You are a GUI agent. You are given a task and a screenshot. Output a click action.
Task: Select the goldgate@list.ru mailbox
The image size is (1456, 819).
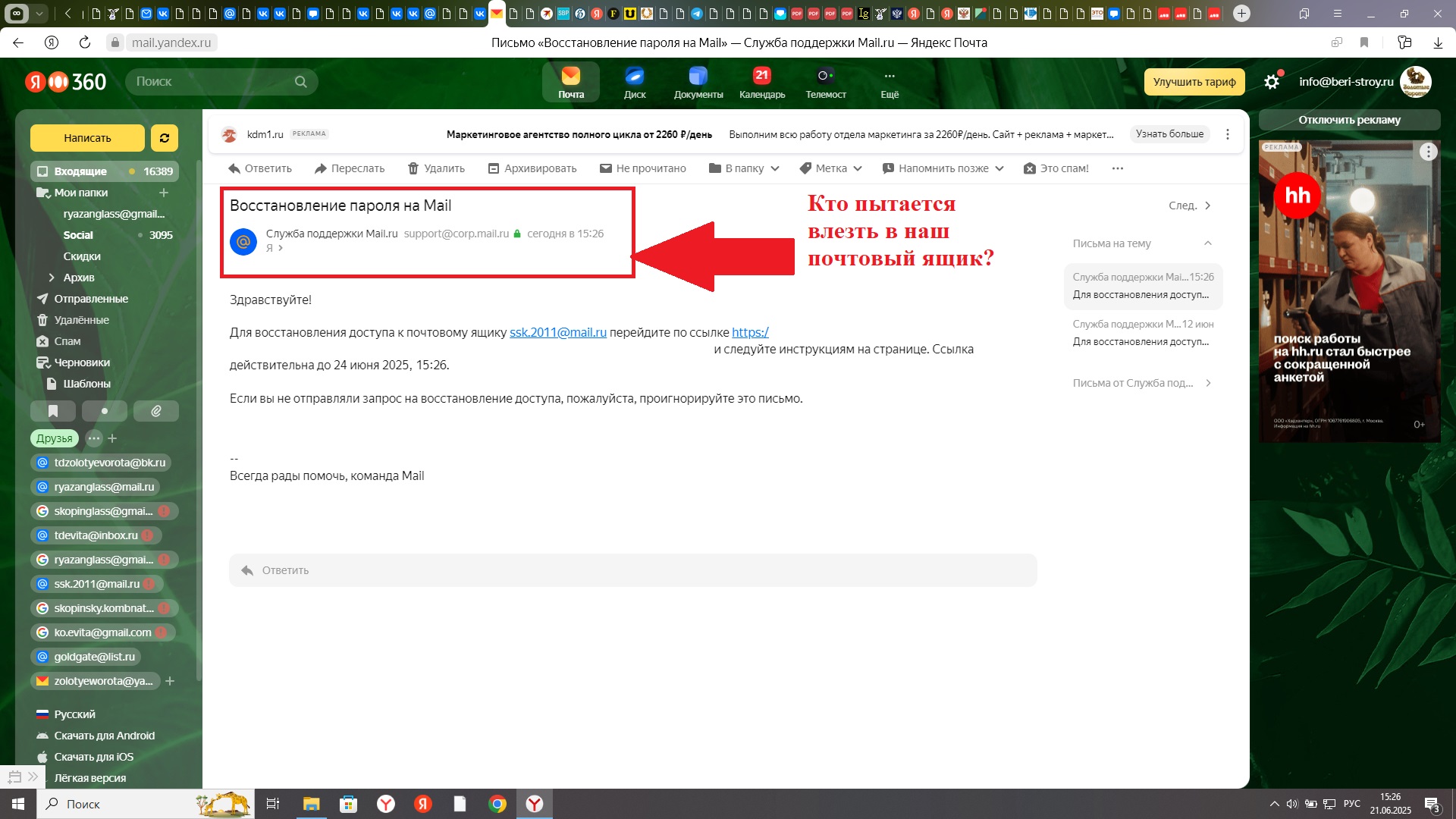86,657
